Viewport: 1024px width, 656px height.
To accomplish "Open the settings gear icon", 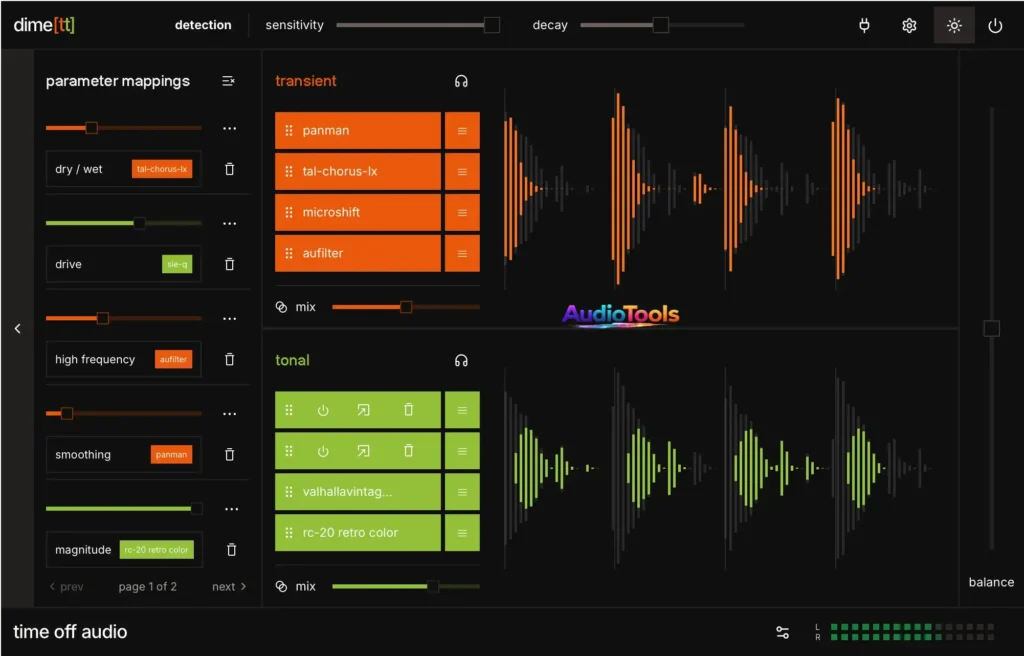I will coord(909,25).
